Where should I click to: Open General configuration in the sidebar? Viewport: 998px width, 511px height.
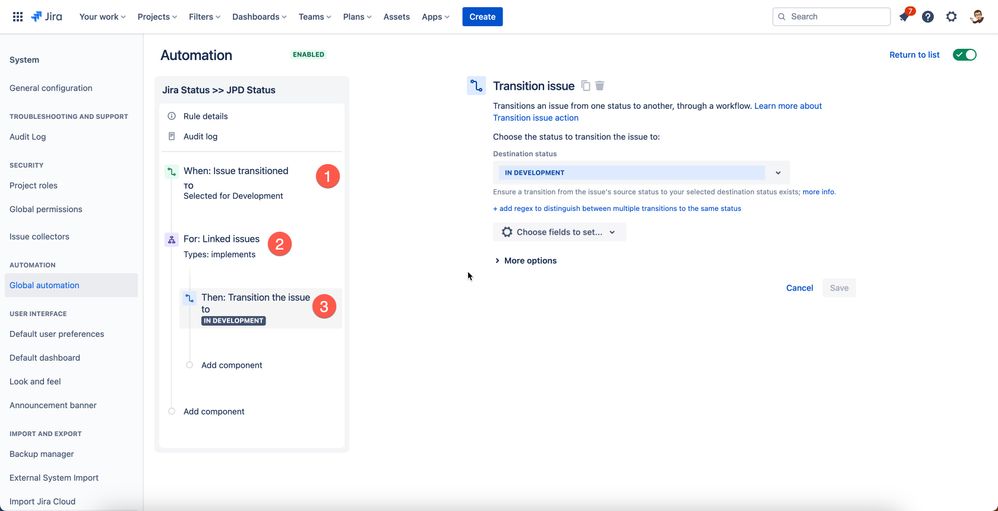pos(51,88)
